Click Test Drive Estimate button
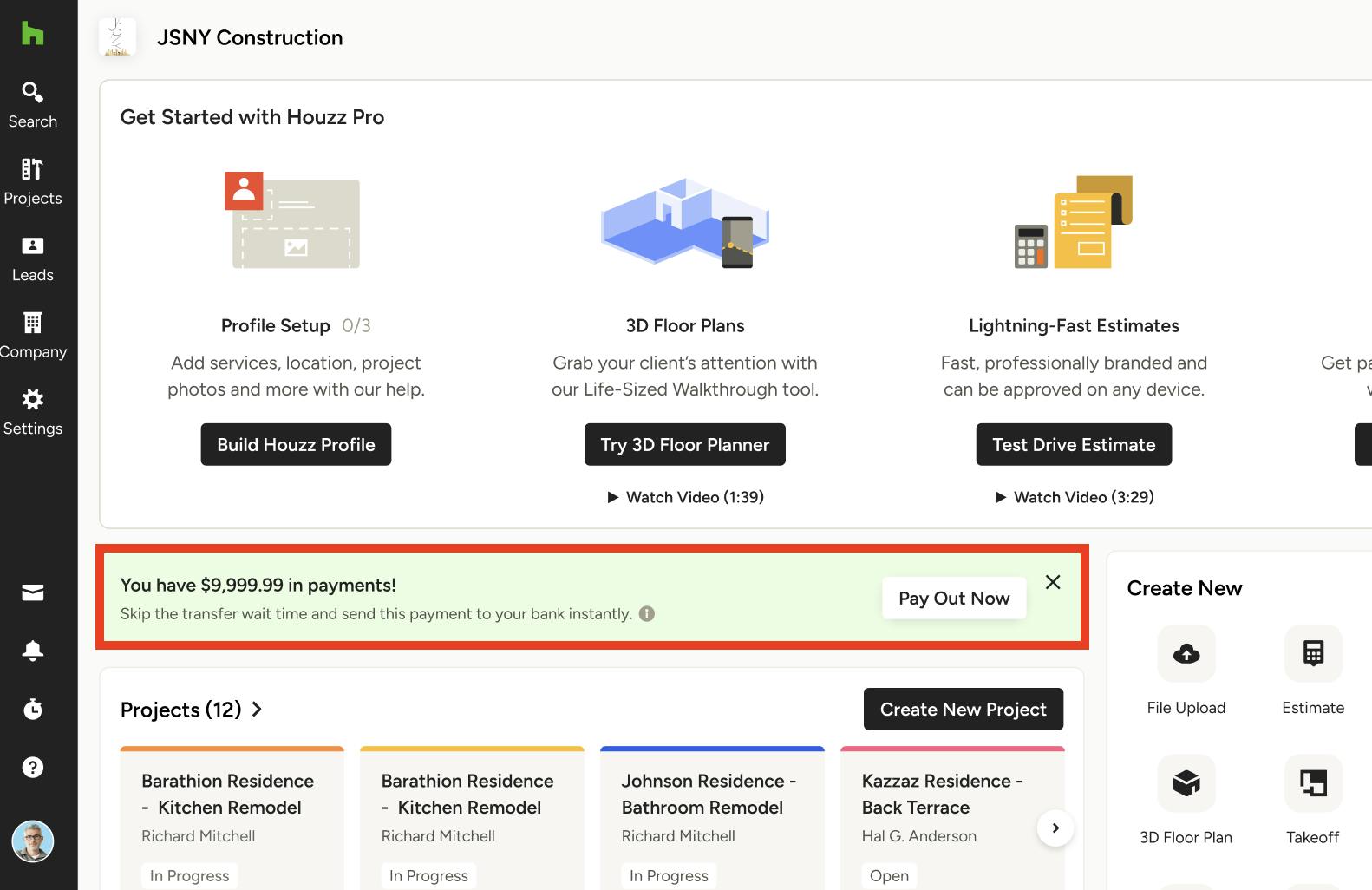Screen dimensions: 1372x890 pos(1074,444)
